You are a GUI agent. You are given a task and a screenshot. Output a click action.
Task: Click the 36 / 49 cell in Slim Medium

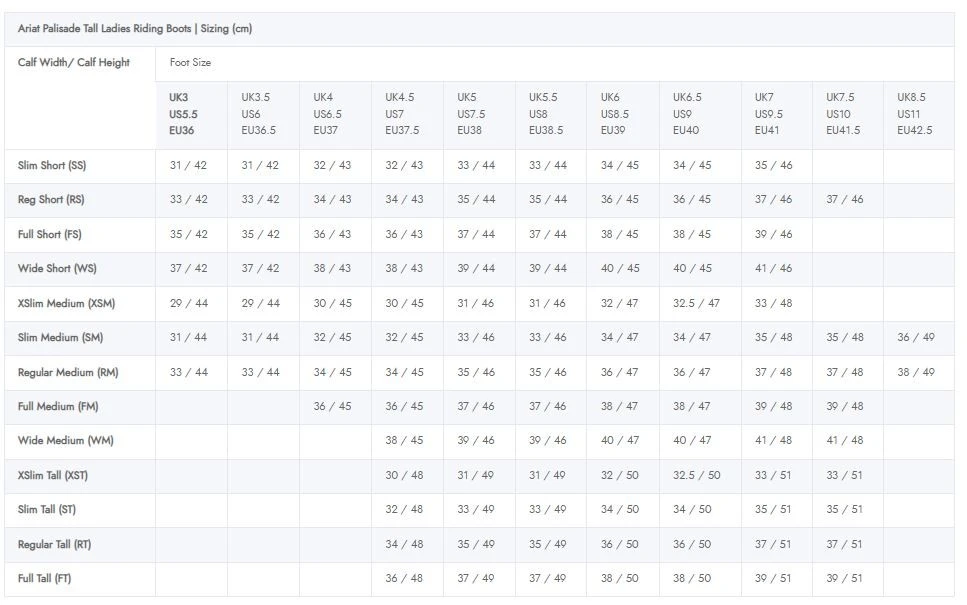[915, 338]
